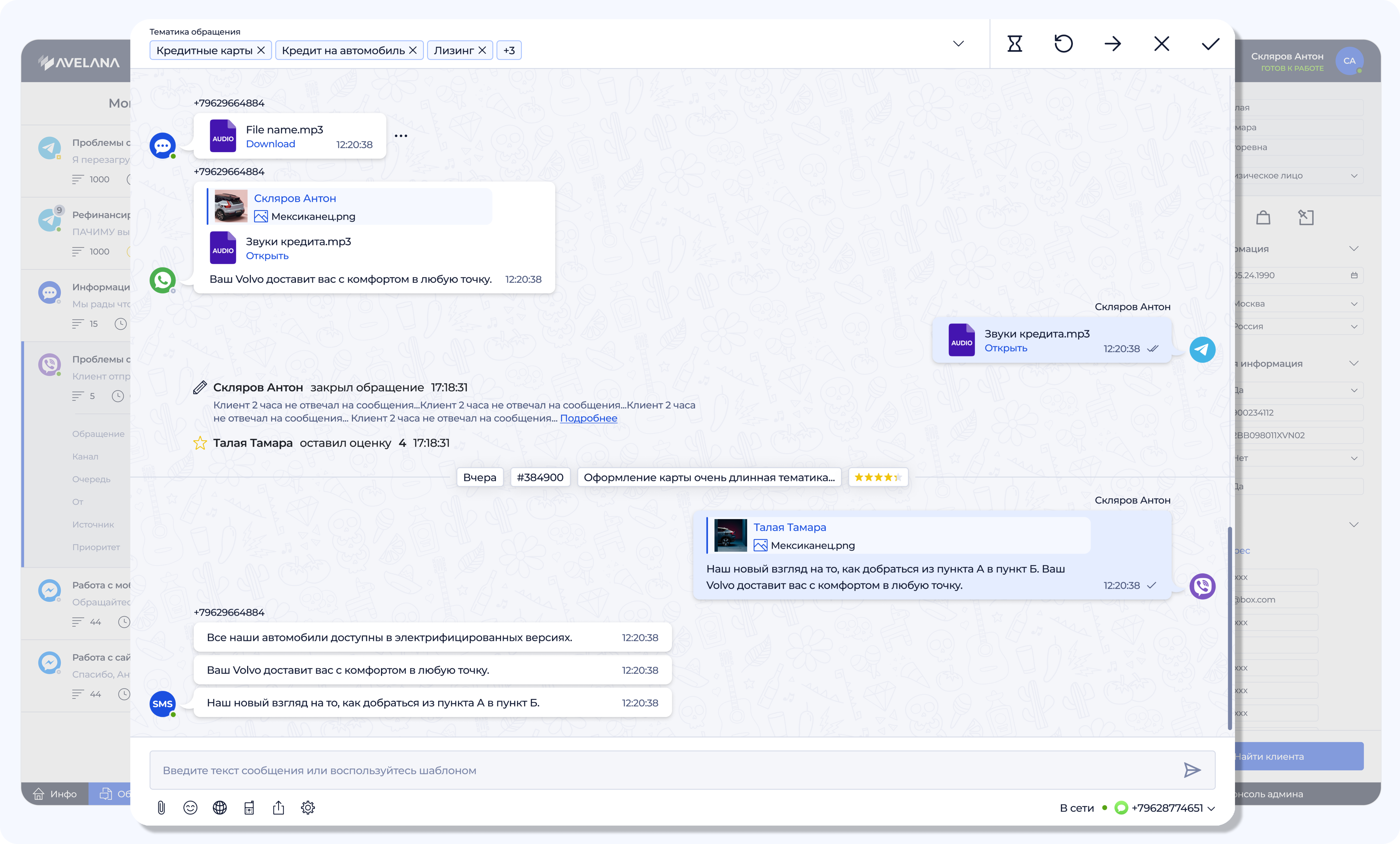Remove the Кредит на автомобиль tag

tap(413, 51)
